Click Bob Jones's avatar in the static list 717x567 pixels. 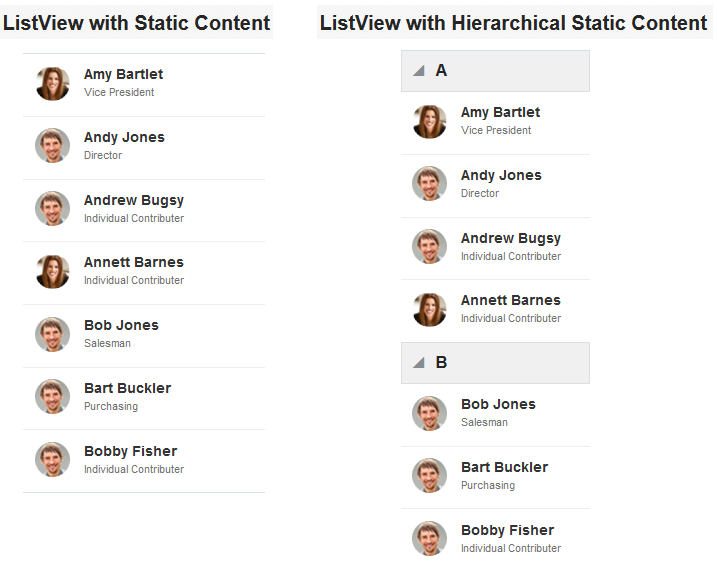coord(53,334)
